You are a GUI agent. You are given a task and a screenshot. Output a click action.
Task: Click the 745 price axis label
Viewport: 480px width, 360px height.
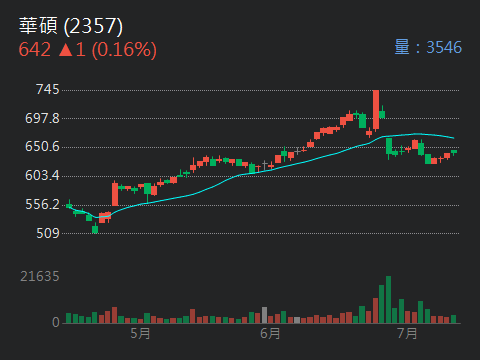click(x=48, y=90)
